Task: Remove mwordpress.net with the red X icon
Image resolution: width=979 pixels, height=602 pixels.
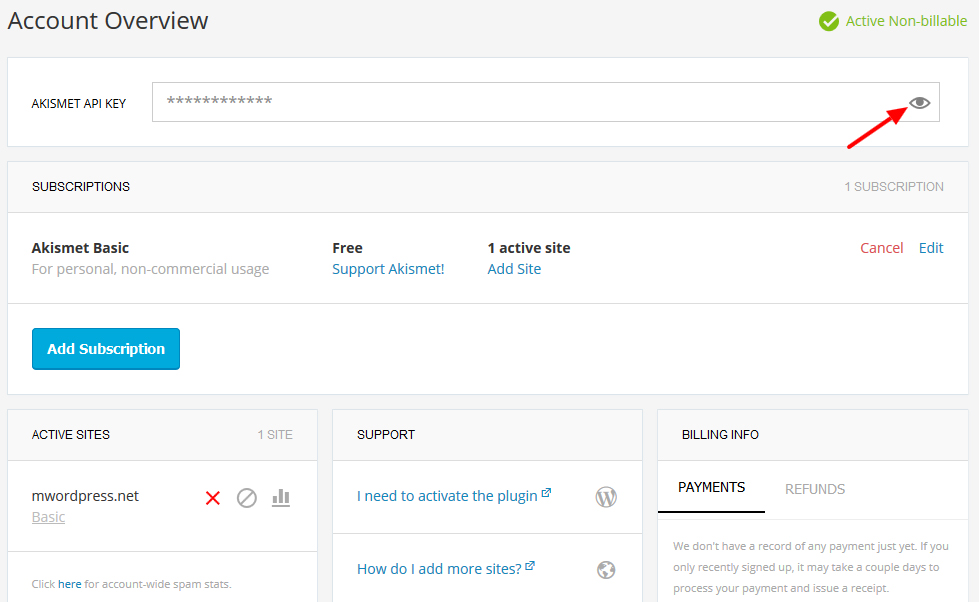Action: [x=213, y=498]
